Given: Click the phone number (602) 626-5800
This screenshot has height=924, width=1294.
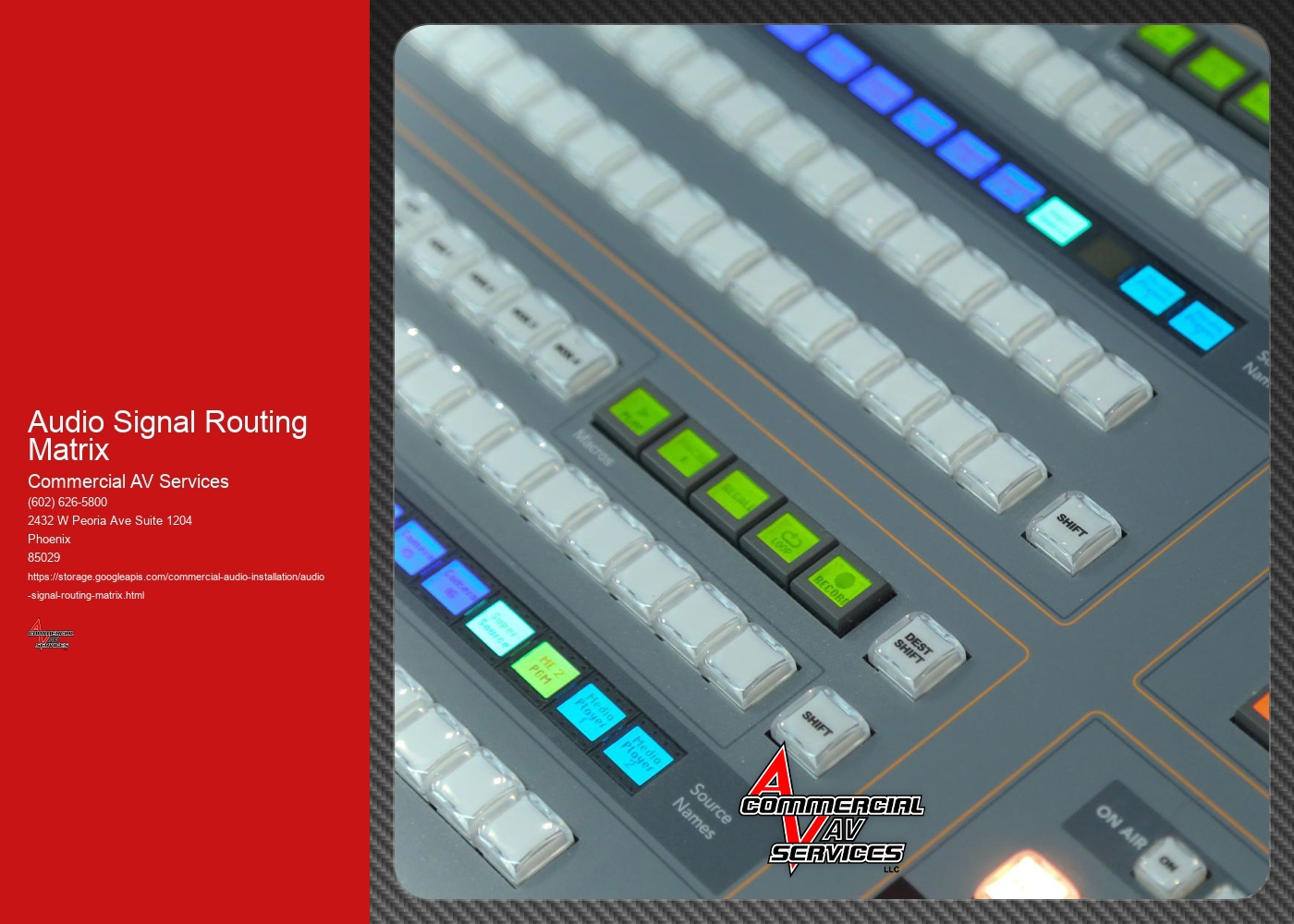Looking at the screenshot, I should (67, 502).
